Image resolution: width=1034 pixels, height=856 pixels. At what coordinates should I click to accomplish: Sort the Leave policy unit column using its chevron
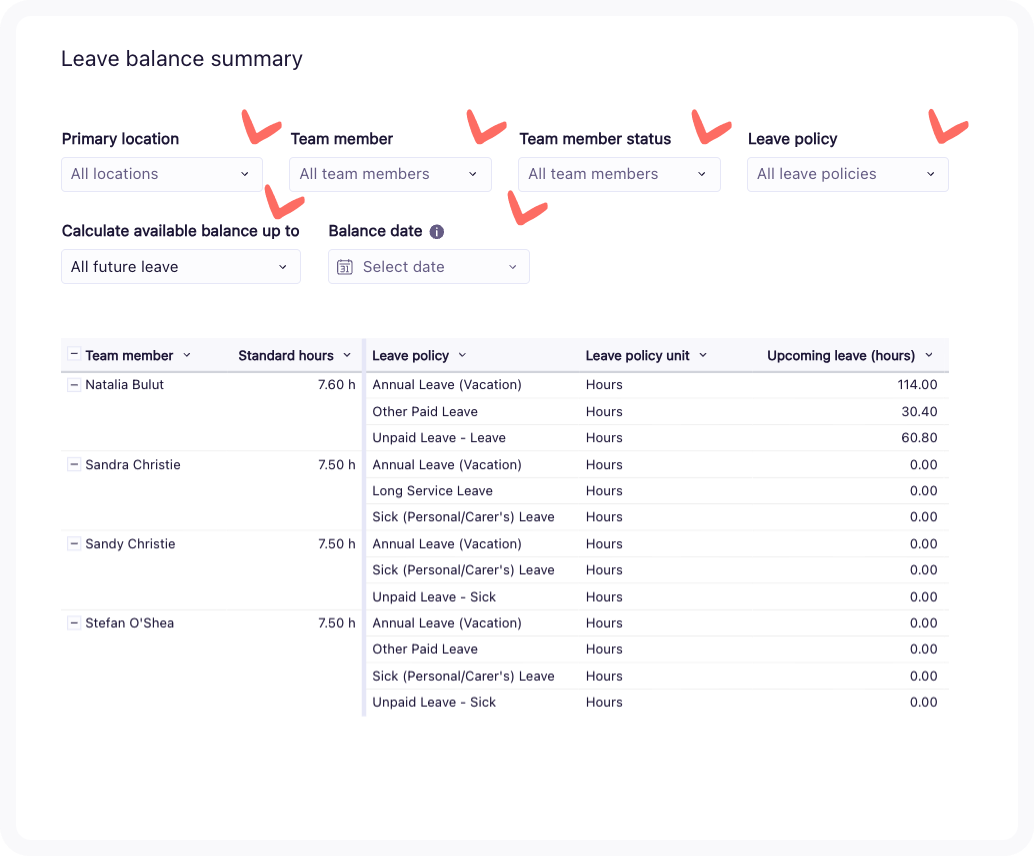pyautogui.click(x=703, y=355)
